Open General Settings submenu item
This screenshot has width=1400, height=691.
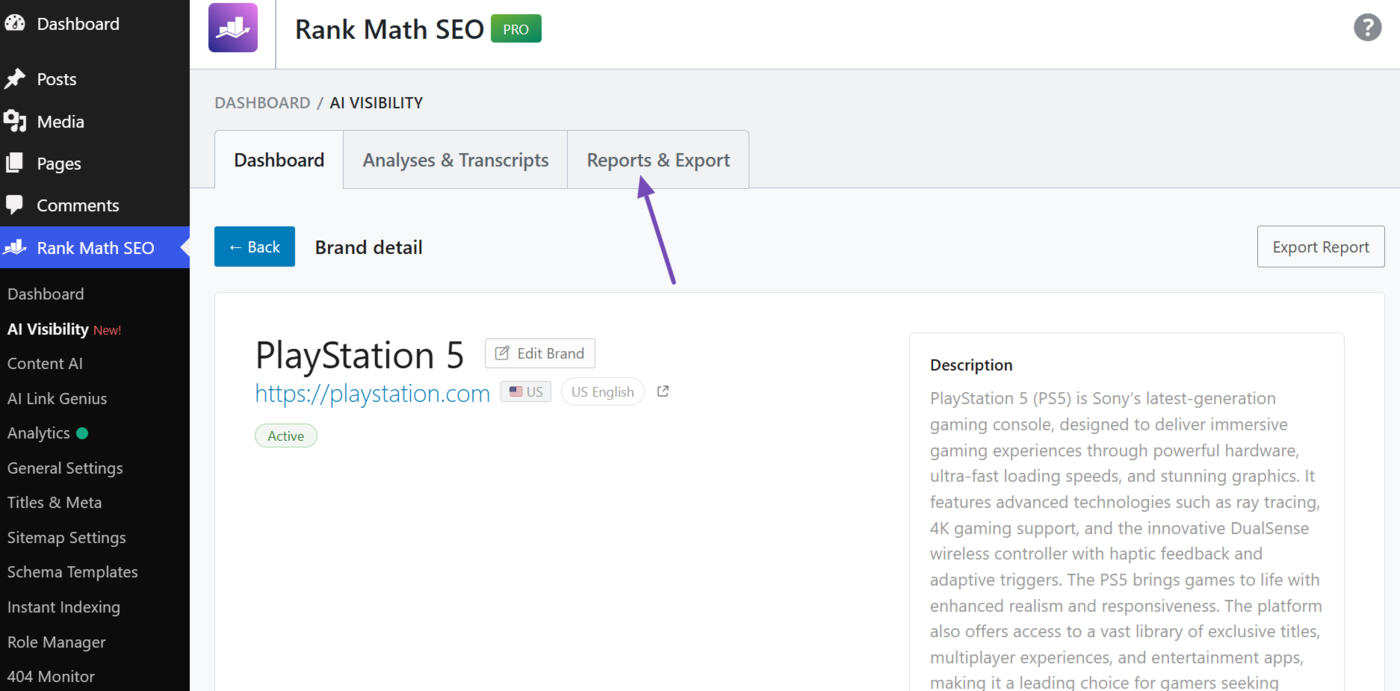(65, 468)
